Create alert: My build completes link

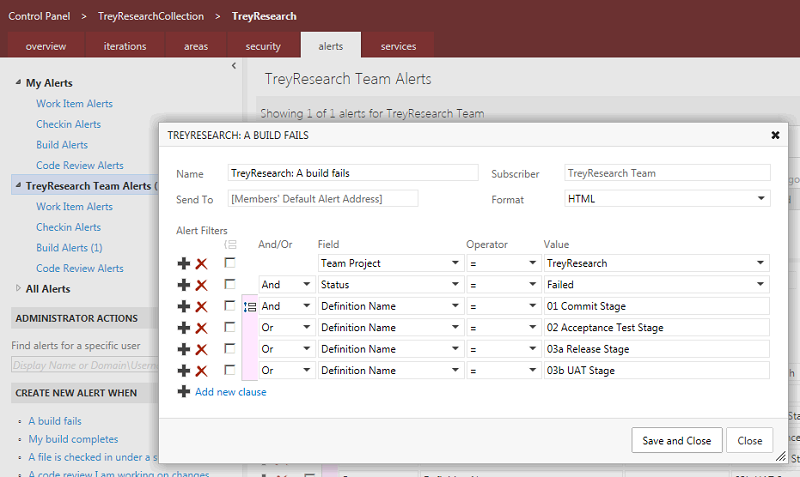tap(73, 439)
